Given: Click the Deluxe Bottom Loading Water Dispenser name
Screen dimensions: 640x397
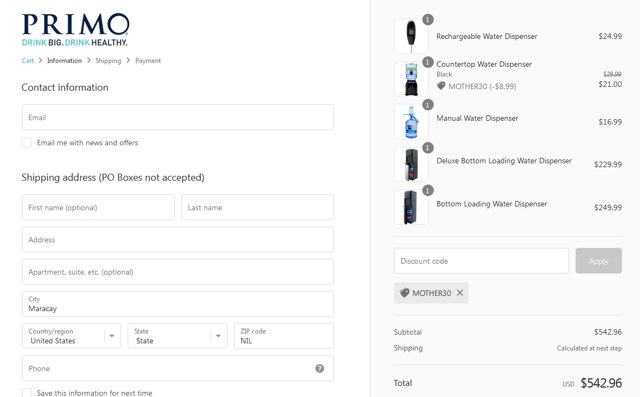Looking at the screenshot, I should (504, 161).
